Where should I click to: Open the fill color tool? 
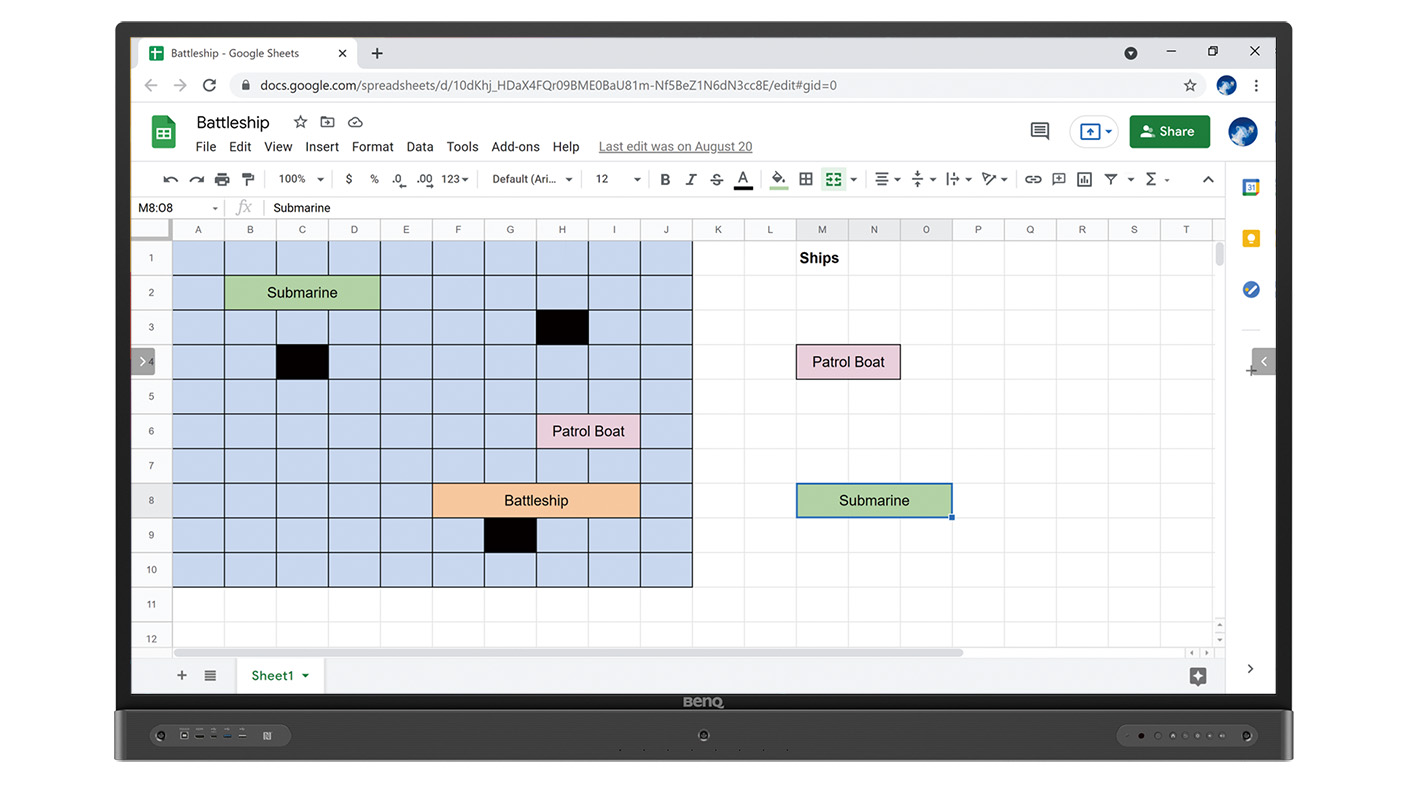click(x=779, y=179)
